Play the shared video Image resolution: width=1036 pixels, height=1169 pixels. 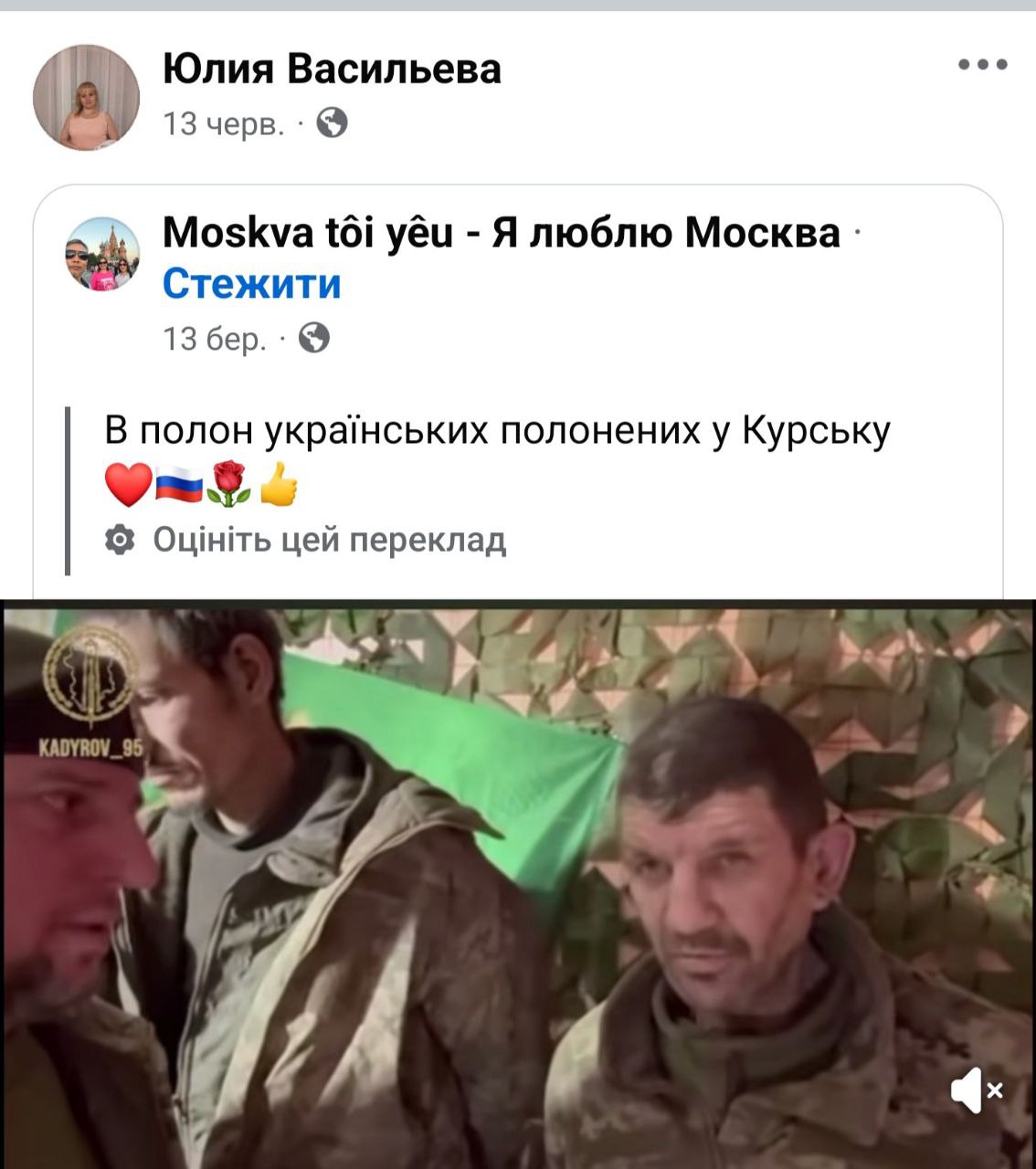point(518,884)
